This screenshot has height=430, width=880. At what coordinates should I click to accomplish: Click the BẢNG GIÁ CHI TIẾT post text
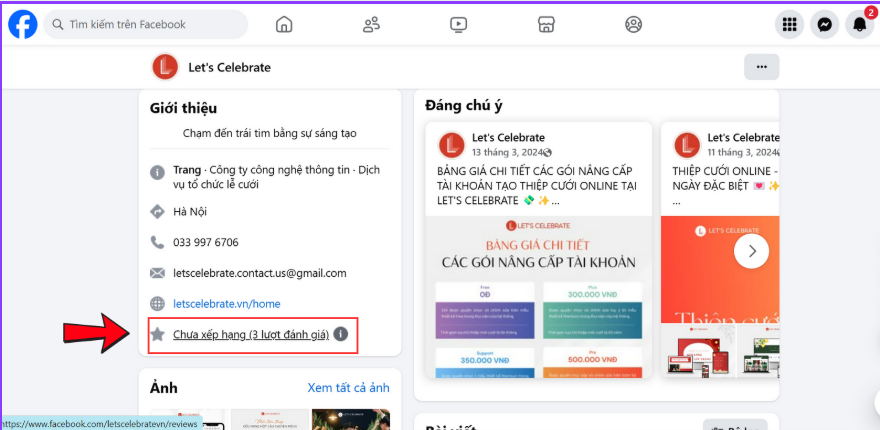(538, 185)
